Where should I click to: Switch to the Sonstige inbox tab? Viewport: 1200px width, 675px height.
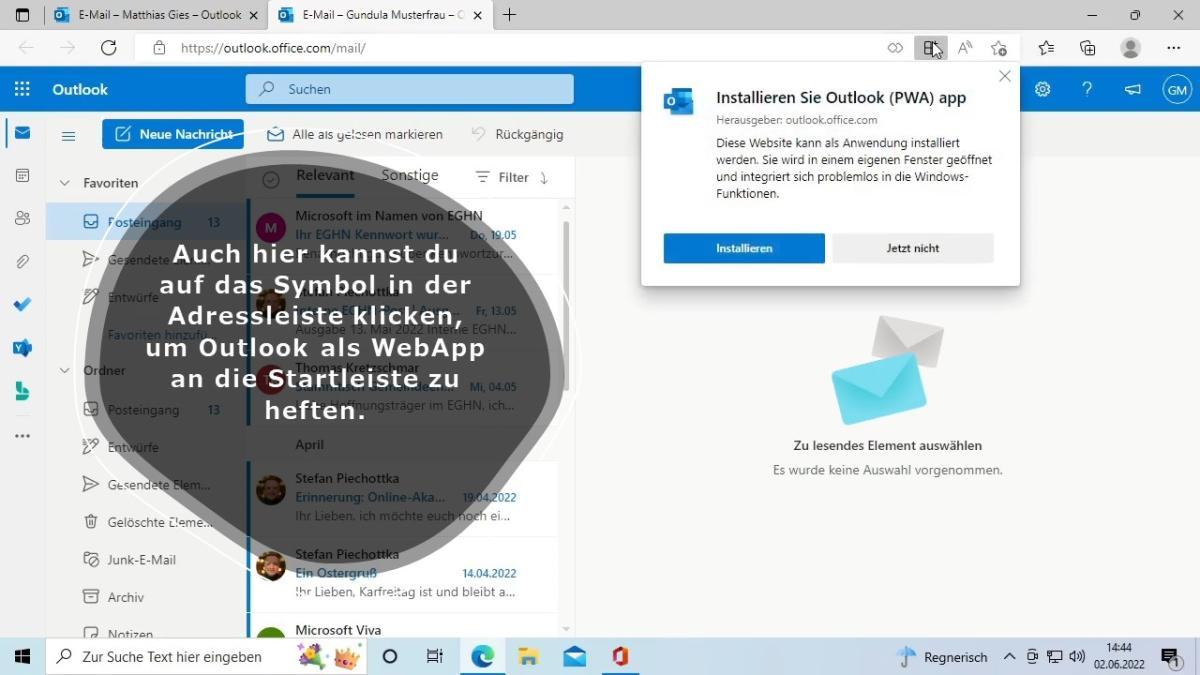coord(409,176)
